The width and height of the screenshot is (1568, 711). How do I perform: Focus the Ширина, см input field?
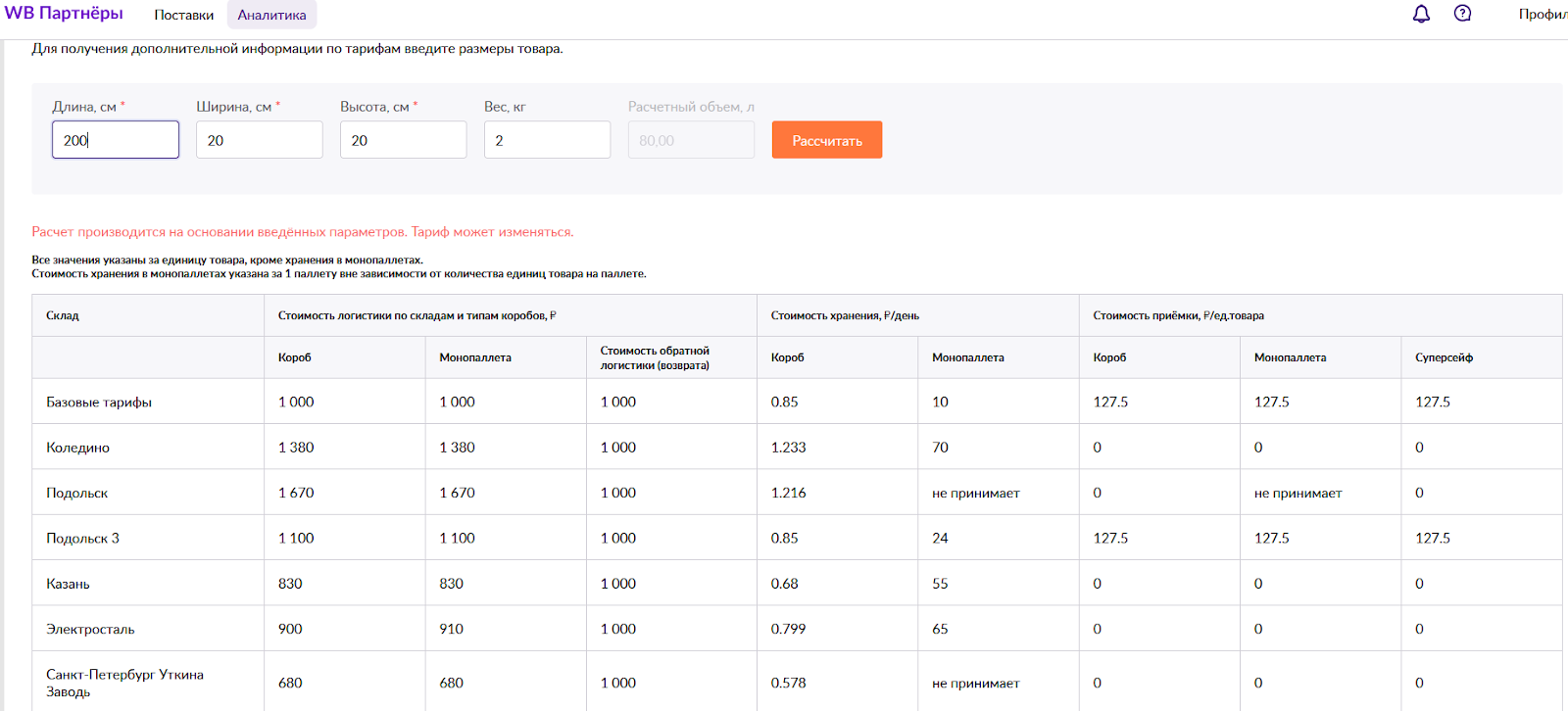[x=260, y=140]
